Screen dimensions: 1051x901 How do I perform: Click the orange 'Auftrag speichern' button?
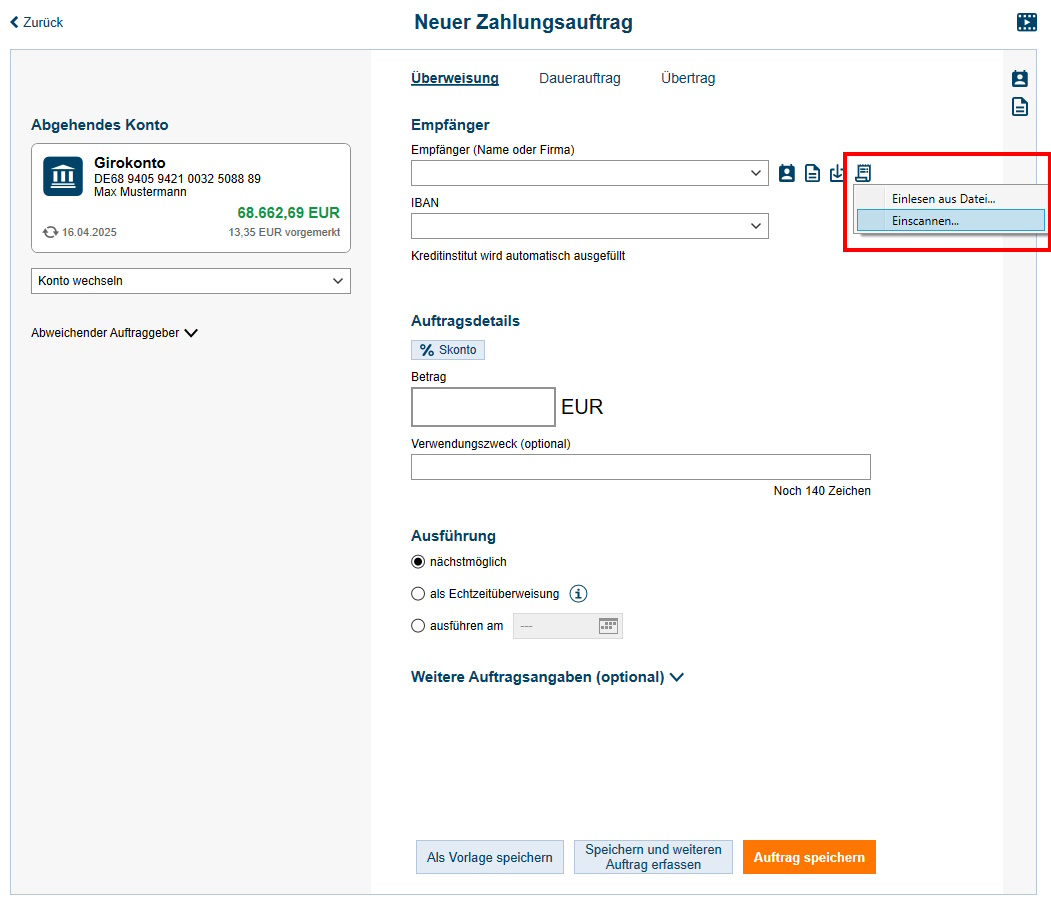[809, 857]
